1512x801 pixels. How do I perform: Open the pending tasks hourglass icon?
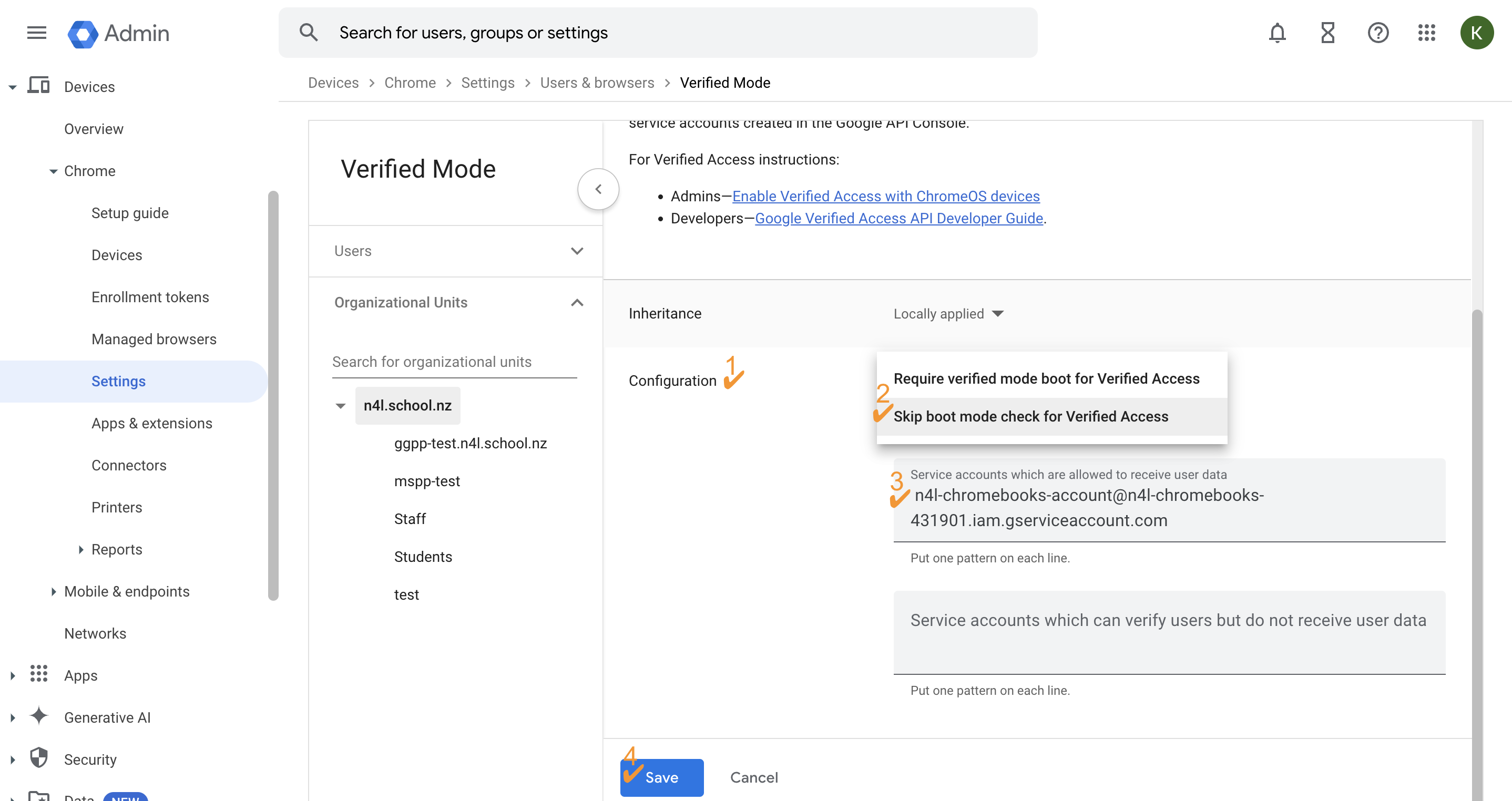tap(1327, 33)
